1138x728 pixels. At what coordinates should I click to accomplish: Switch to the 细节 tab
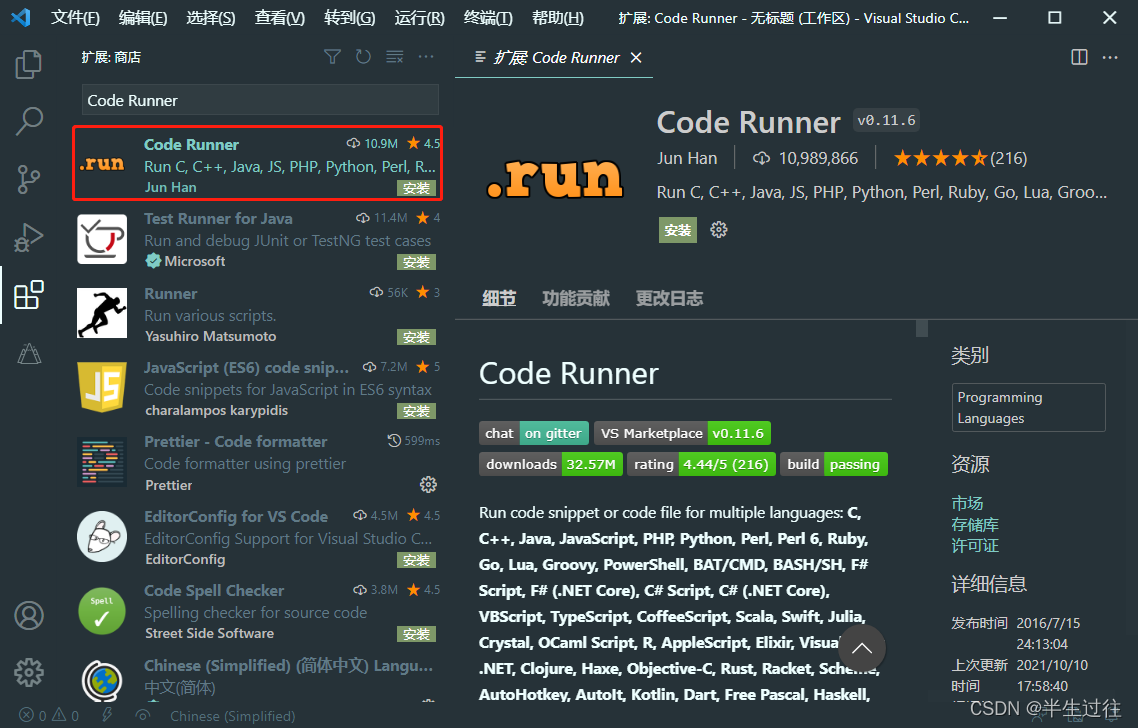(499, 298)
